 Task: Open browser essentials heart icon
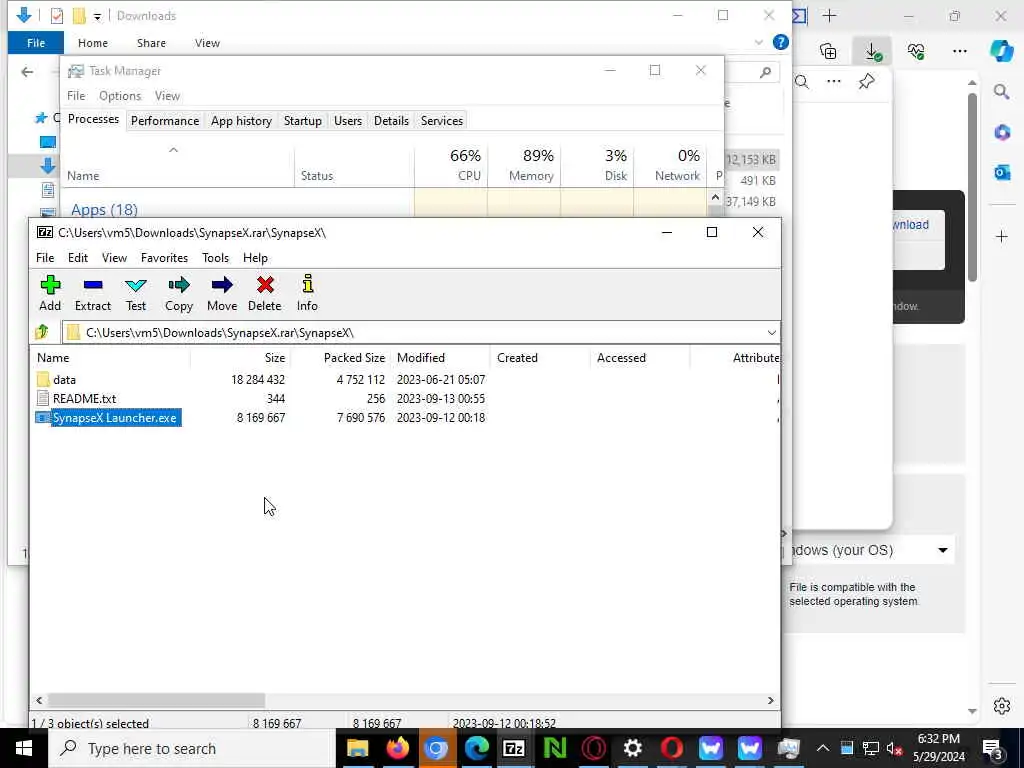pyautogui.click(x=916, y=51)
